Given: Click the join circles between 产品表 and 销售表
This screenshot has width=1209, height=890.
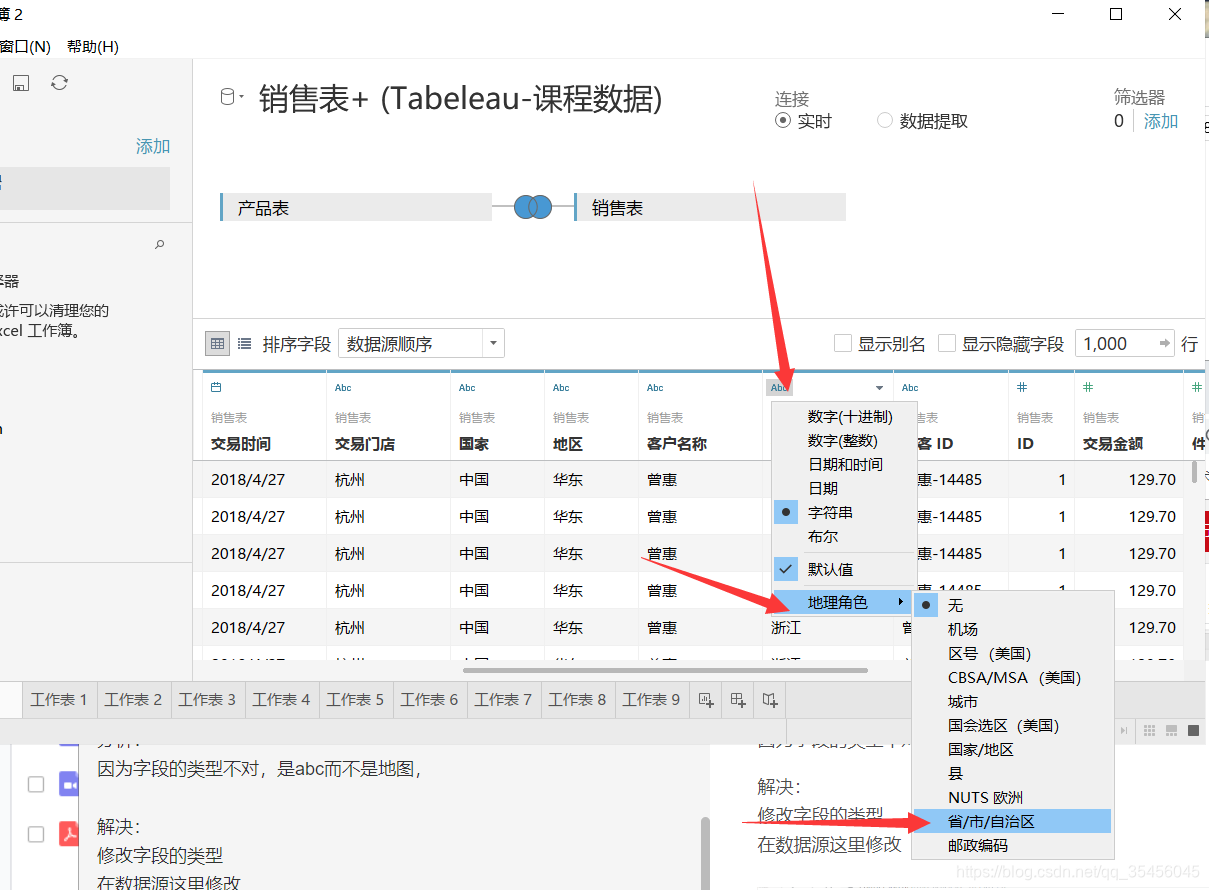Looking at the screenshot, I should coord(533,207).
